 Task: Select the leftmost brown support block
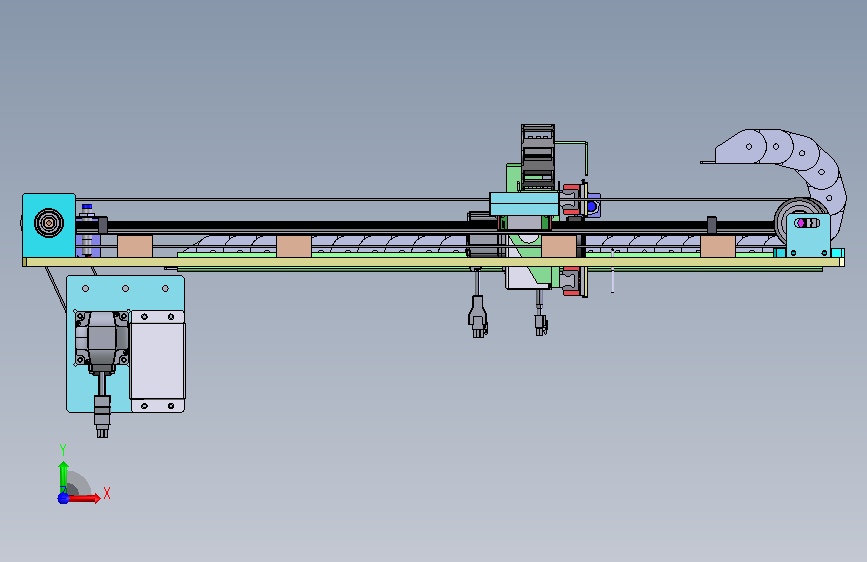135,246
